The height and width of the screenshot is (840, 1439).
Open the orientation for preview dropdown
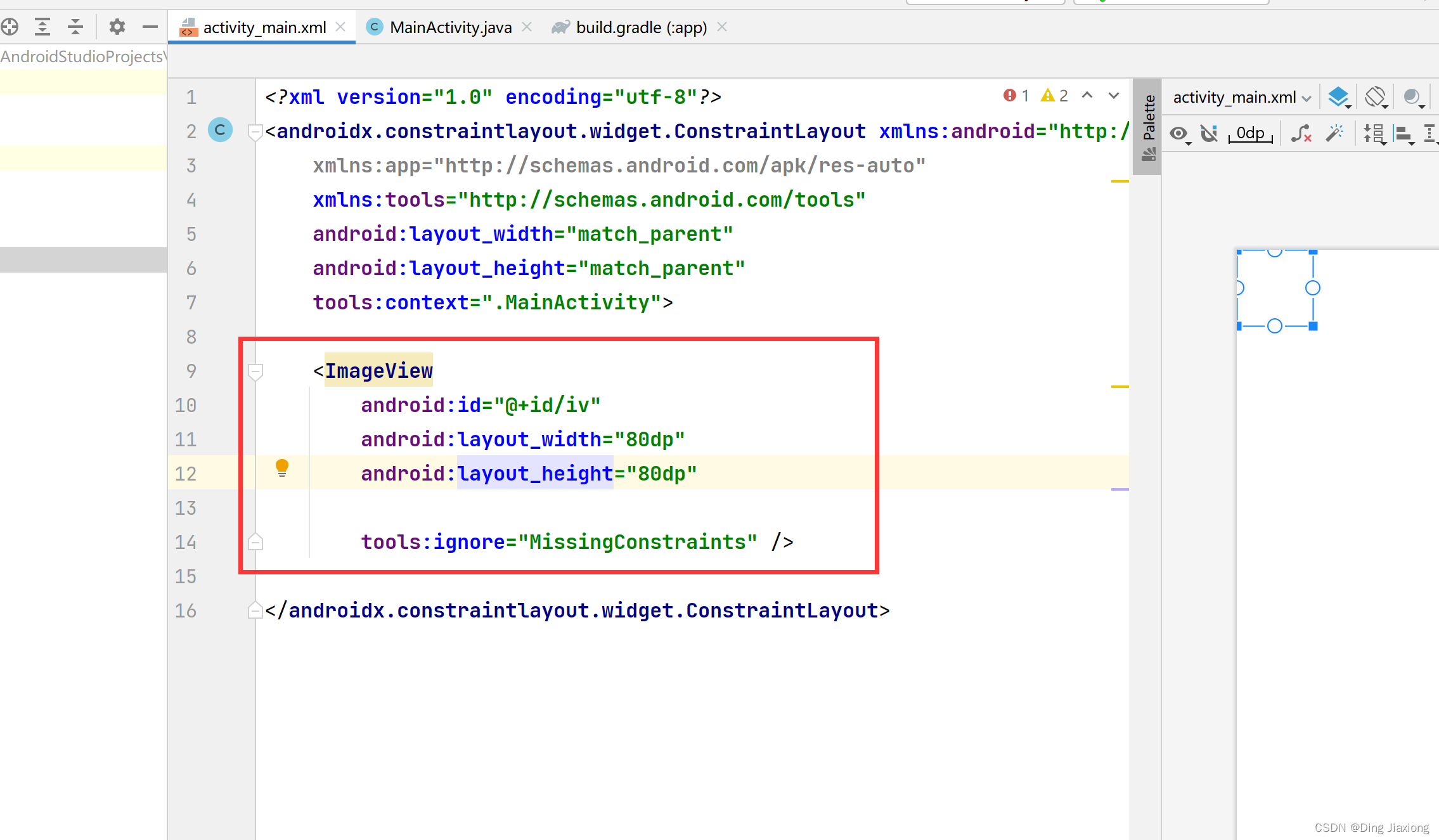(x=1376, y=98)
